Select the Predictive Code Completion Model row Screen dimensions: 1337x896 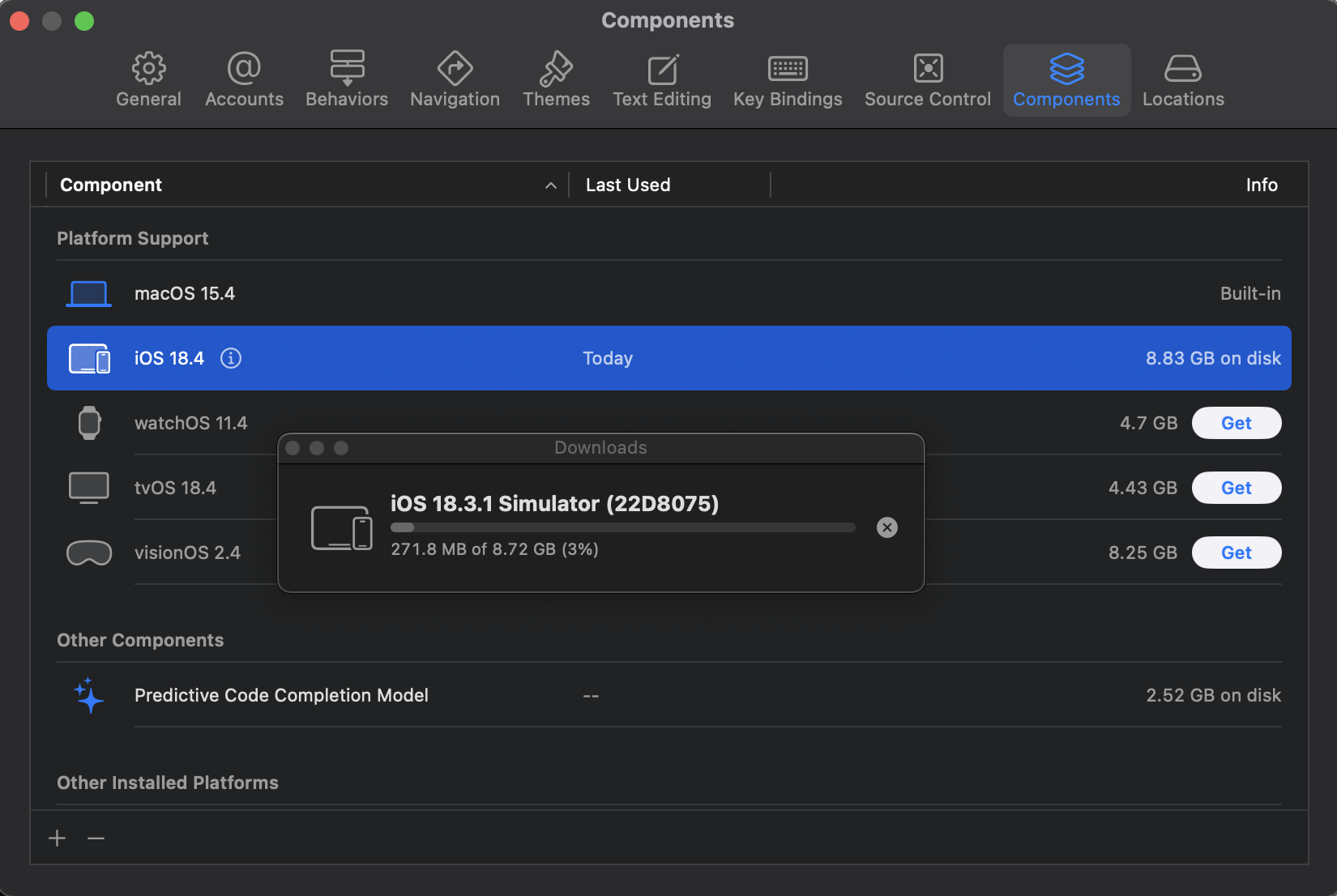(x=669, y=695)
